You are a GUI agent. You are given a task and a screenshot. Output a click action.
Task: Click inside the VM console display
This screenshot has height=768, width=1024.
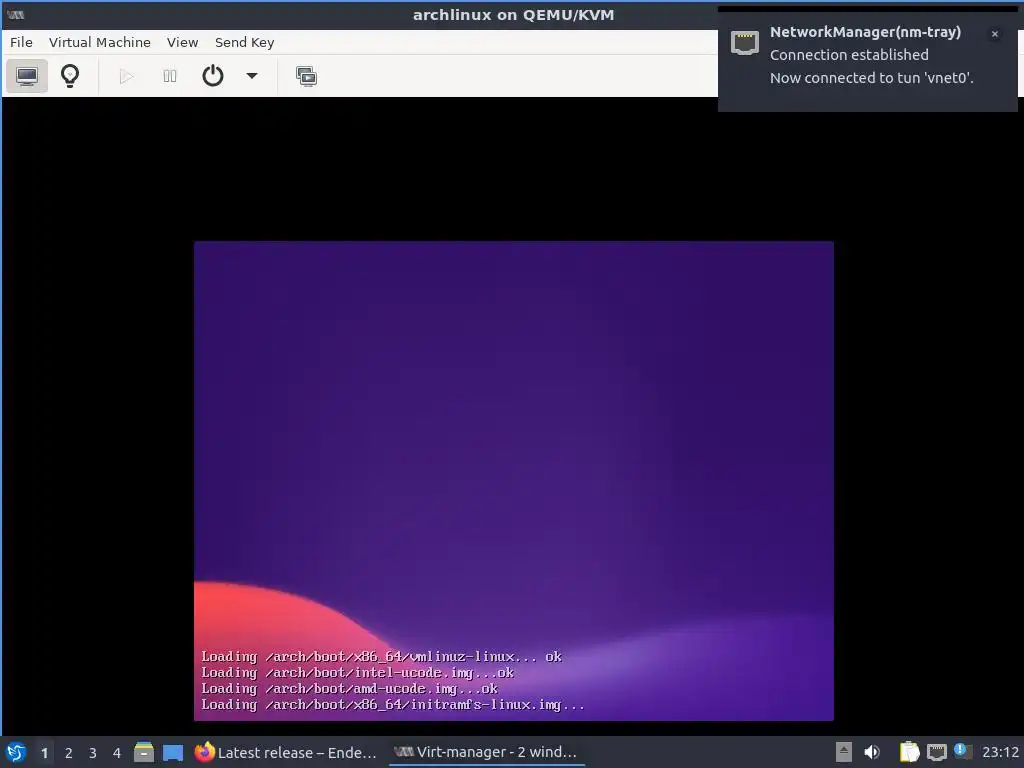pyautogui.click(x=513, y=481)
